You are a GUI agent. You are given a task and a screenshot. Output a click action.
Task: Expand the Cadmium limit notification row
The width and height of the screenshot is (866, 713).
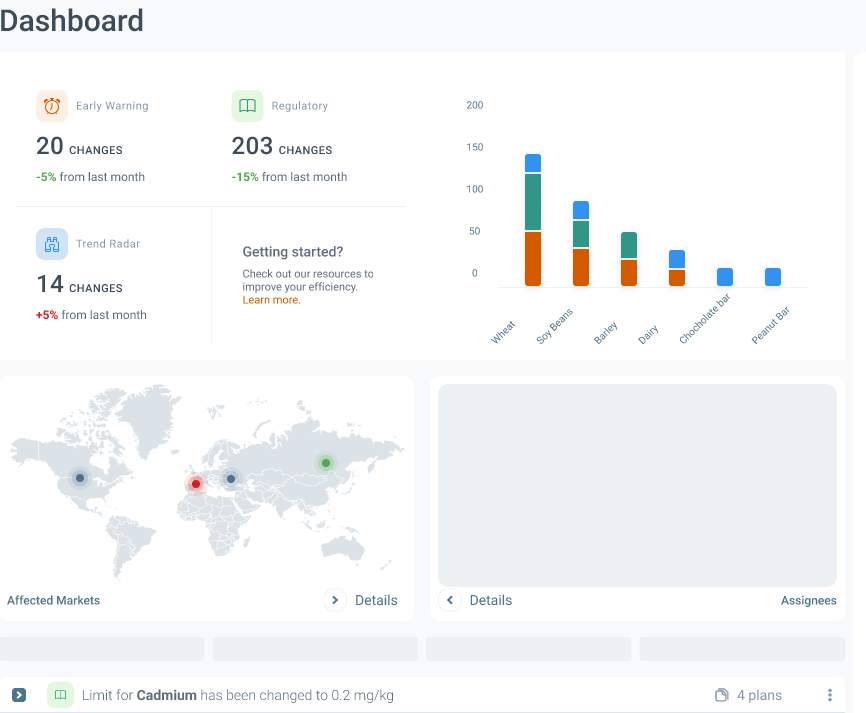(19, 695)
